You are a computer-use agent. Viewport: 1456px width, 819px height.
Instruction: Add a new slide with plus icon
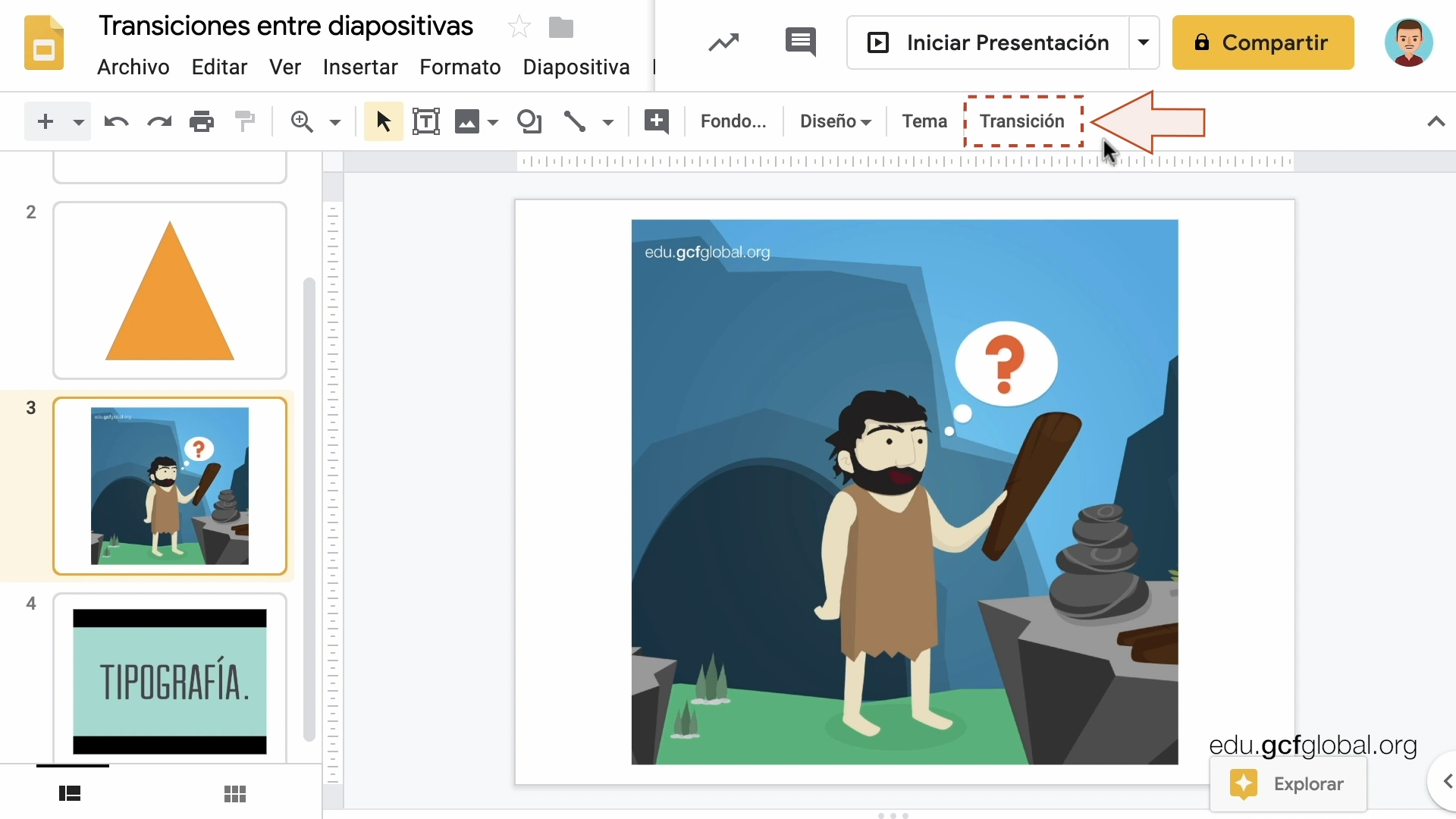(x=45, y=121)
